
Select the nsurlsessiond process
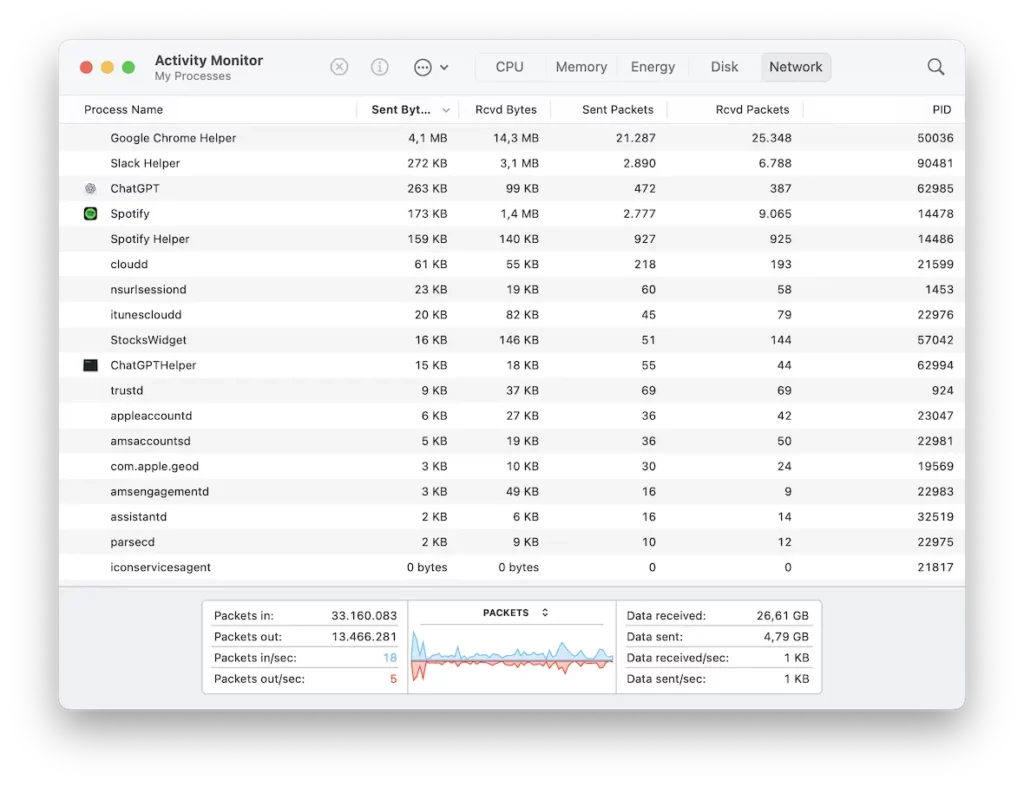[148, 289]
